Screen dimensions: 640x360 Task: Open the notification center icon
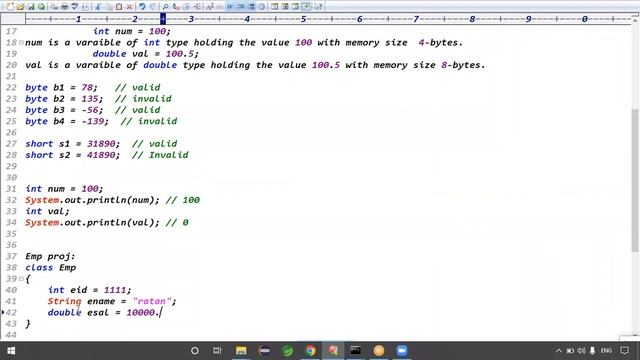click(624, 351)
